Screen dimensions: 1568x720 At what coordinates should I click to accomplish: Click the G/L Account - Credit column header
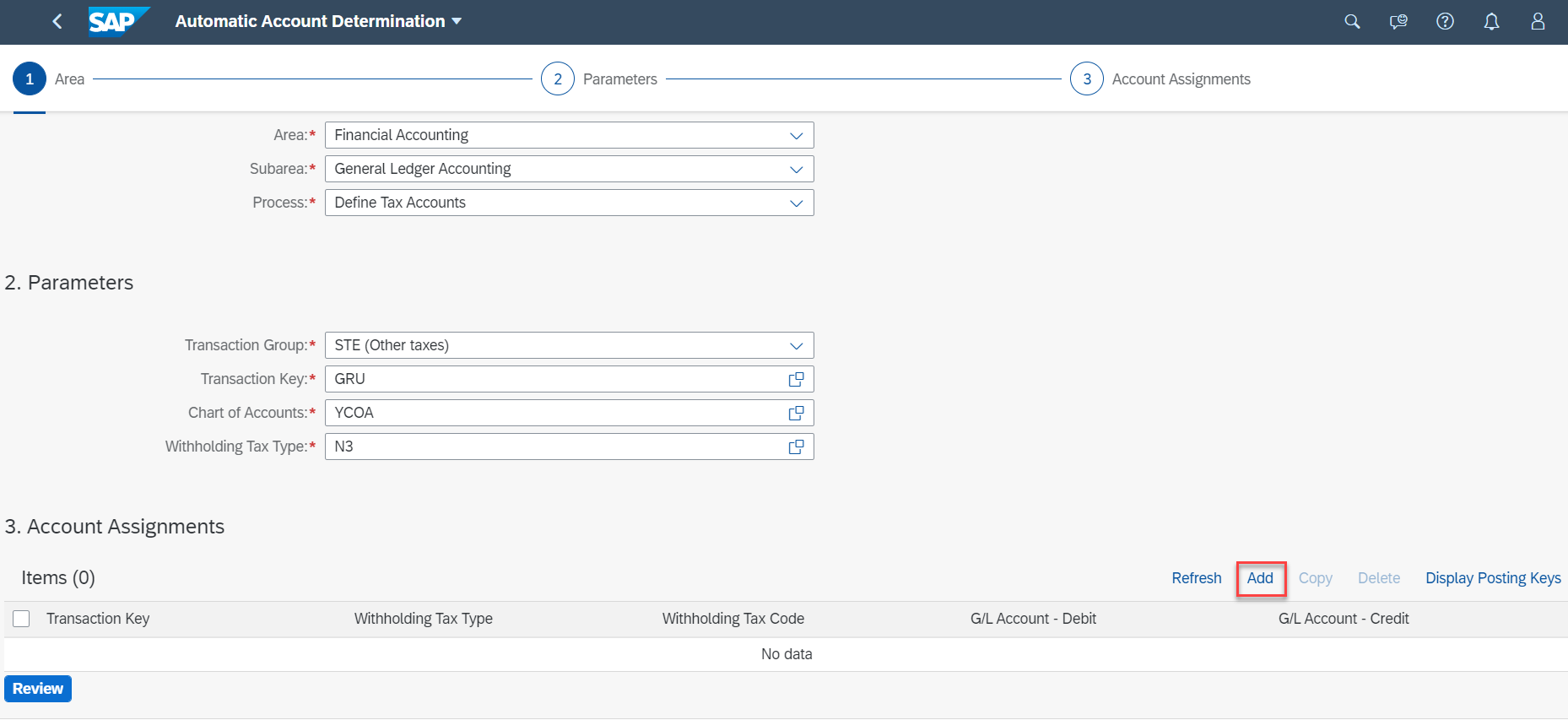pyautogui.click(x=1344, y=619)
